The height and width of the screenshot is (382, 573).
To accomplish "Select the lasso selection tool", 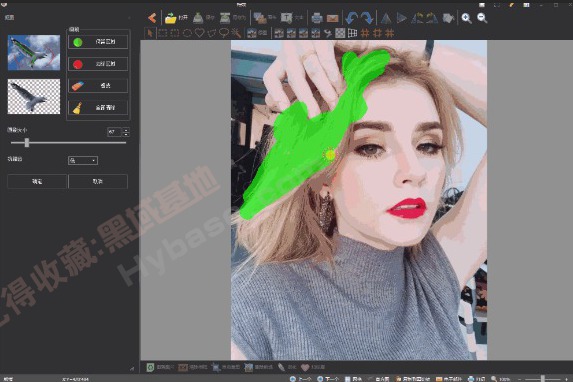I will (x=224, y=33).
